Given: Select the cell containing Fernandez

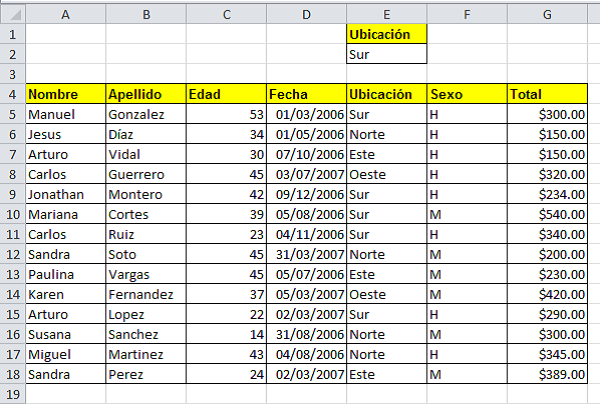Looking at the screenshot, I should pos(145,294).
